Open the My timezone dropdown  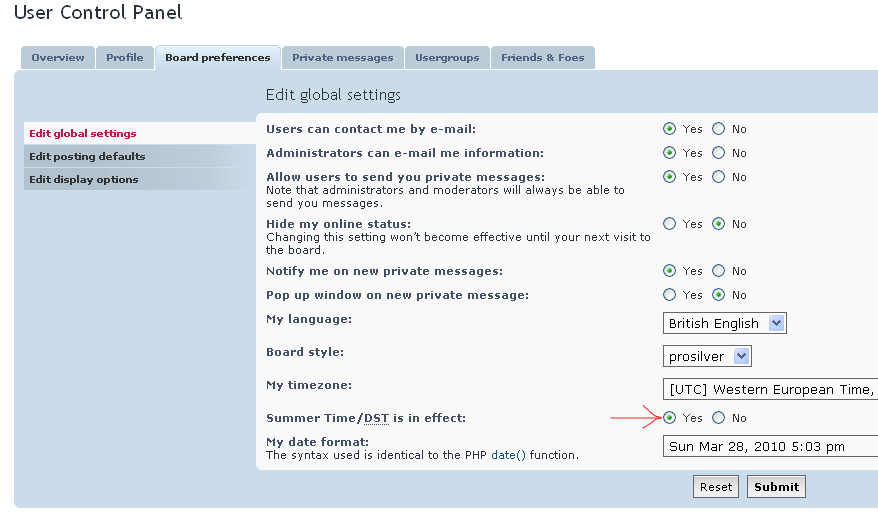click(x=770, y=389)
